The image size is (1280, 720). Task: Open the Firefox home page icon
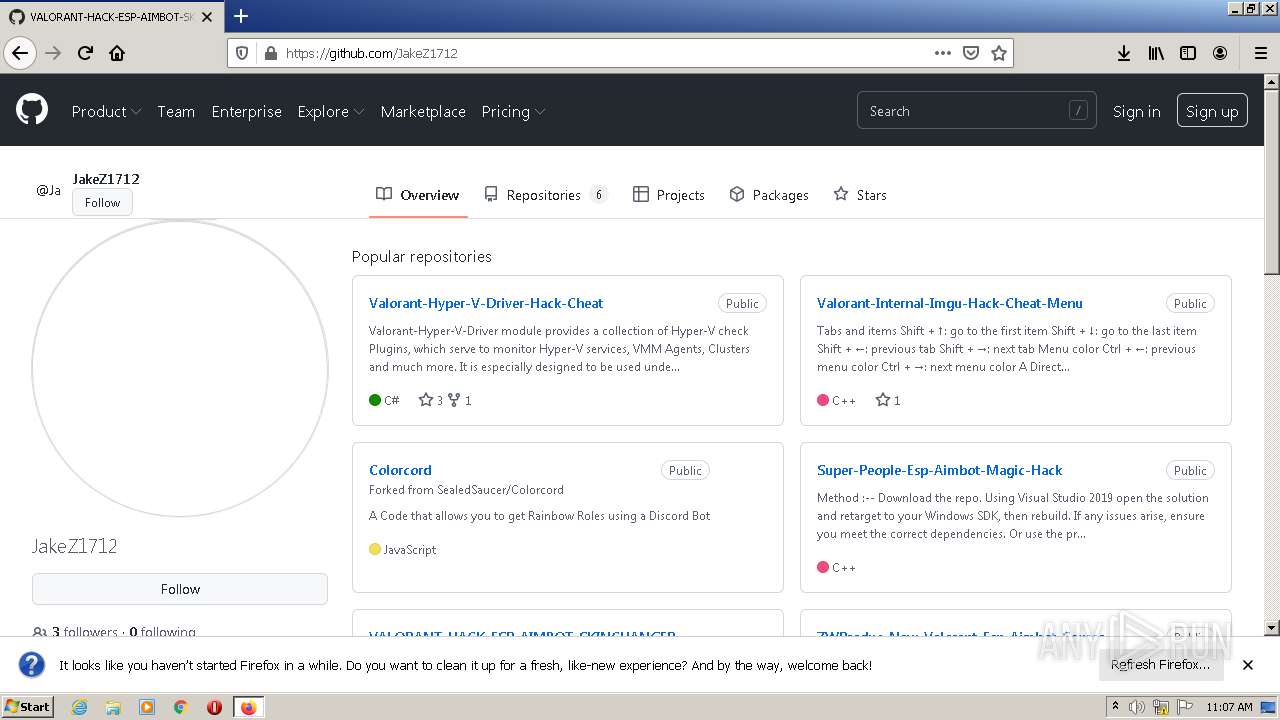point(117,53)
